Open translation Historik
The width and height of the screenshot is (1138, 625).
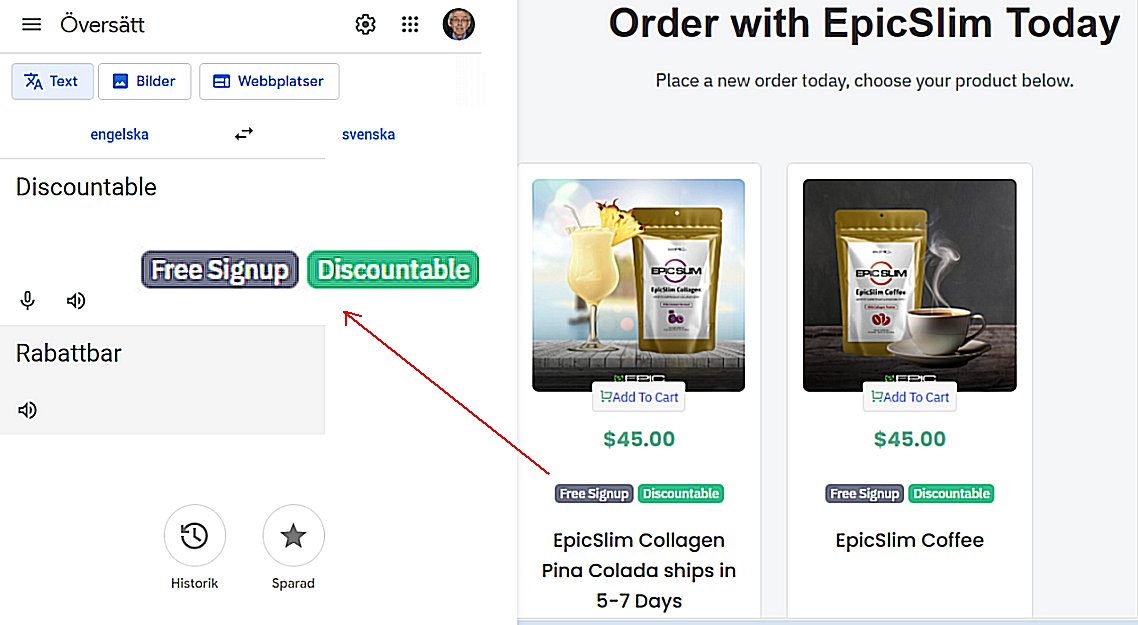pyautogui.click(x=195, y=536)
